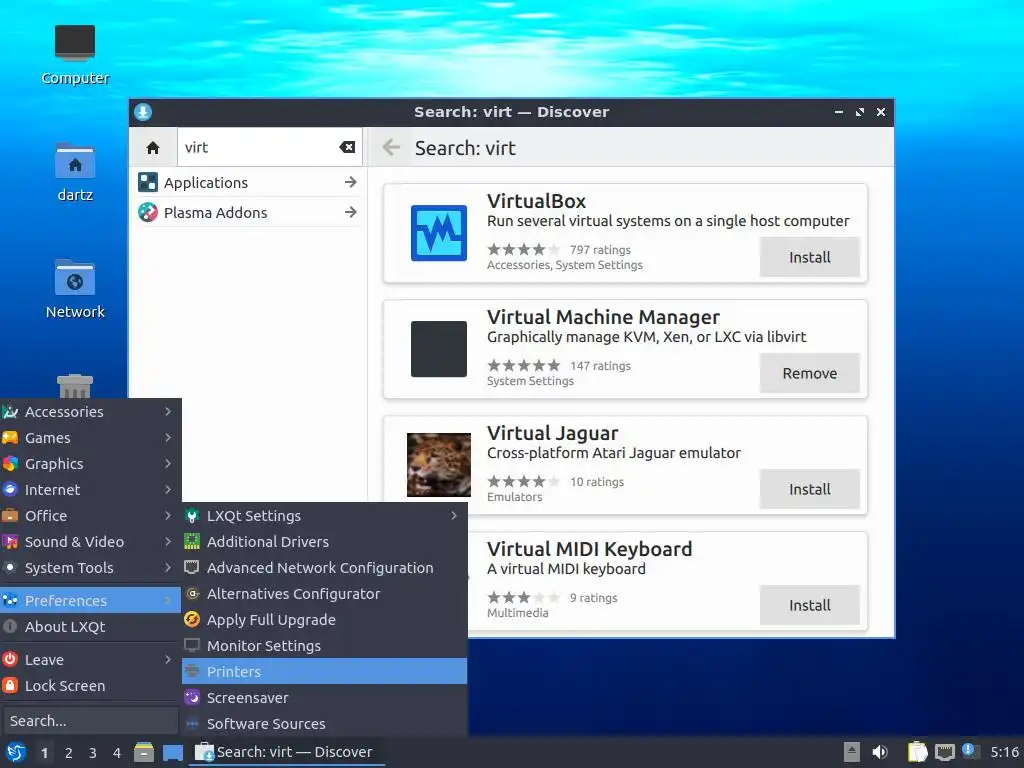Click the update notifier tray icon
The width and height of the screenshot is (1024, 768).
click(970, 751)
